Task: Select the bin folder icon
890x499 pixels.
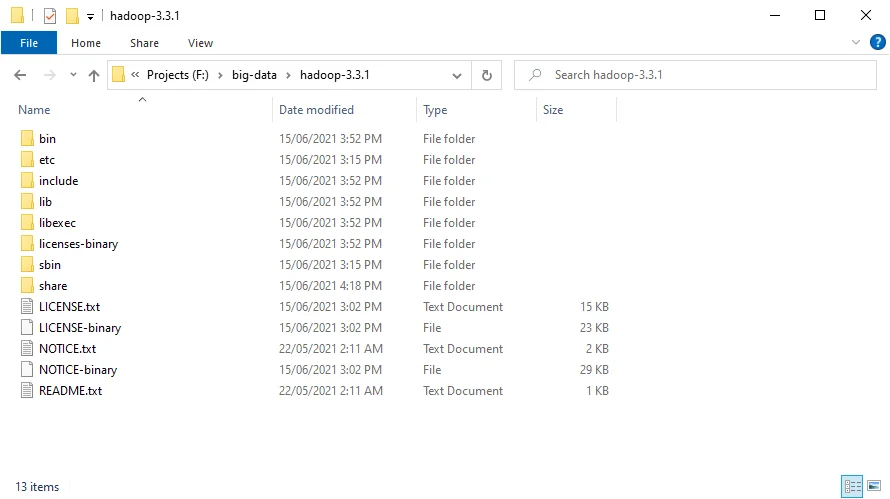Action: coord(27,139)
